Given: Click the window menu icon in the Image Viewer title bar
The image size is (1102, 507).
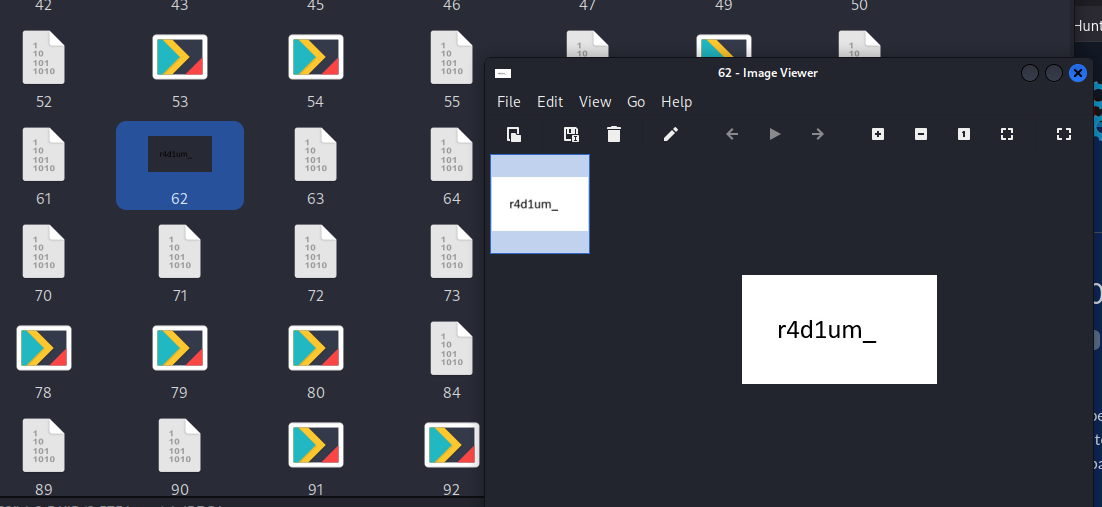Looking at the screenshot, I should [x=503, y=73].
